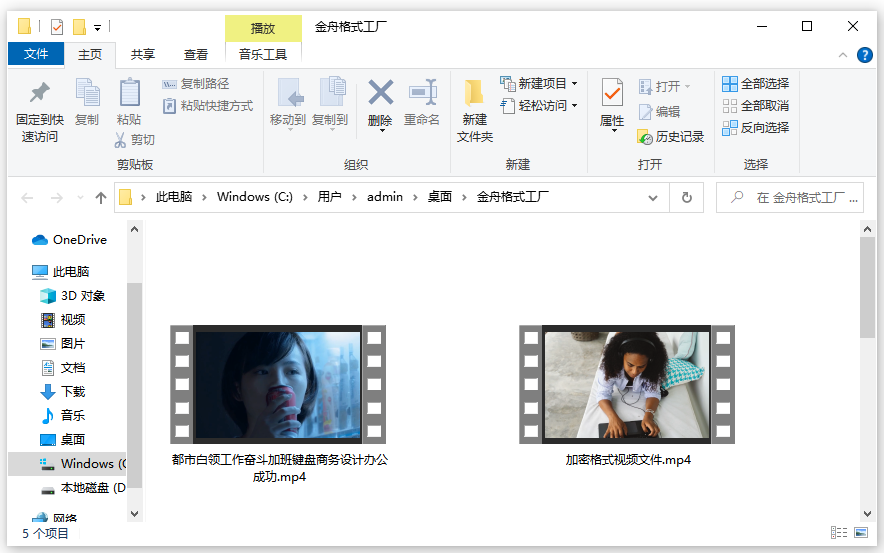Switch to details view in status bar

tap(839, 533)
